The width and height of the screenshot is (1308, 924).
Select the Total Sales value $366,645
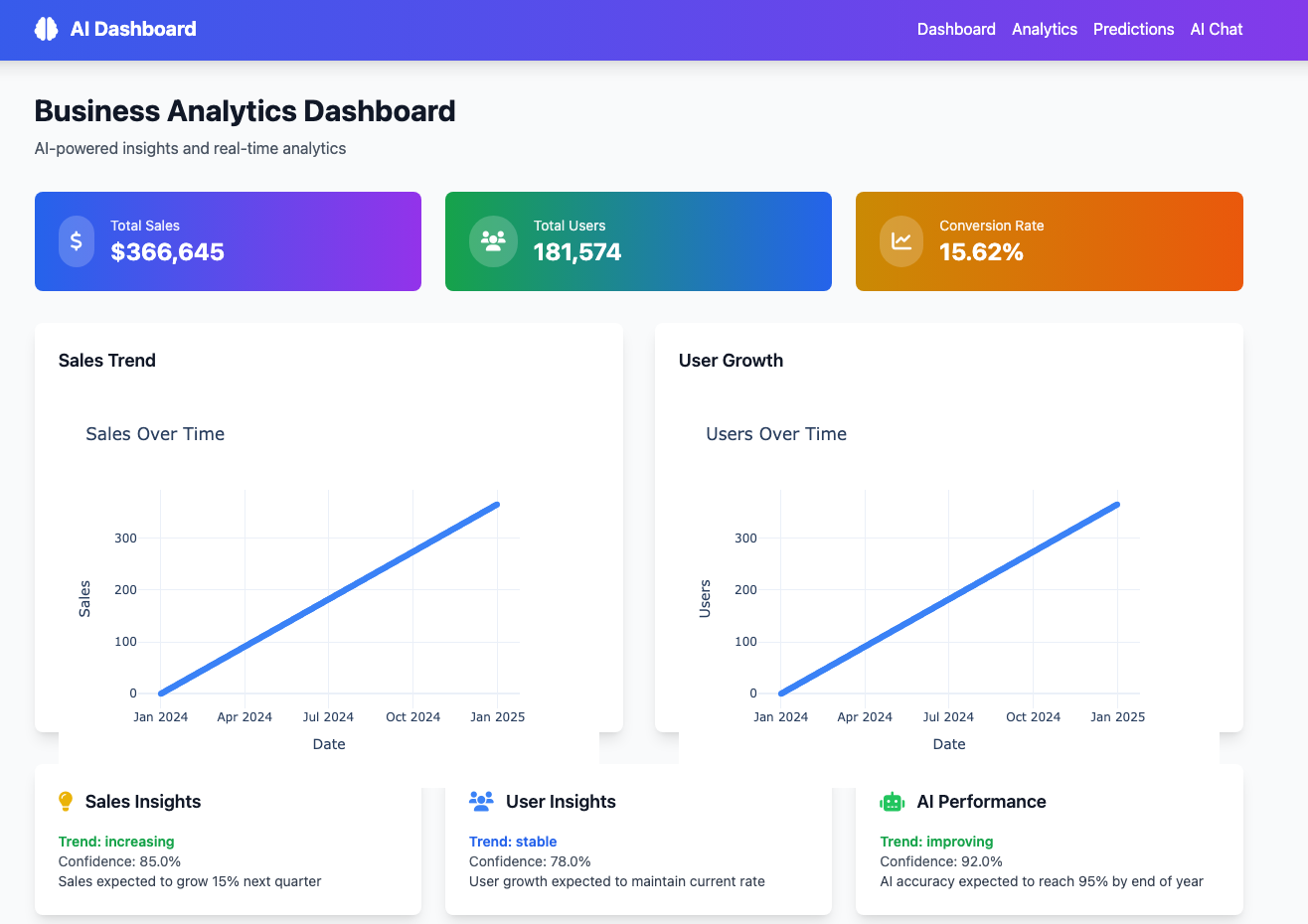pos(168,252)
